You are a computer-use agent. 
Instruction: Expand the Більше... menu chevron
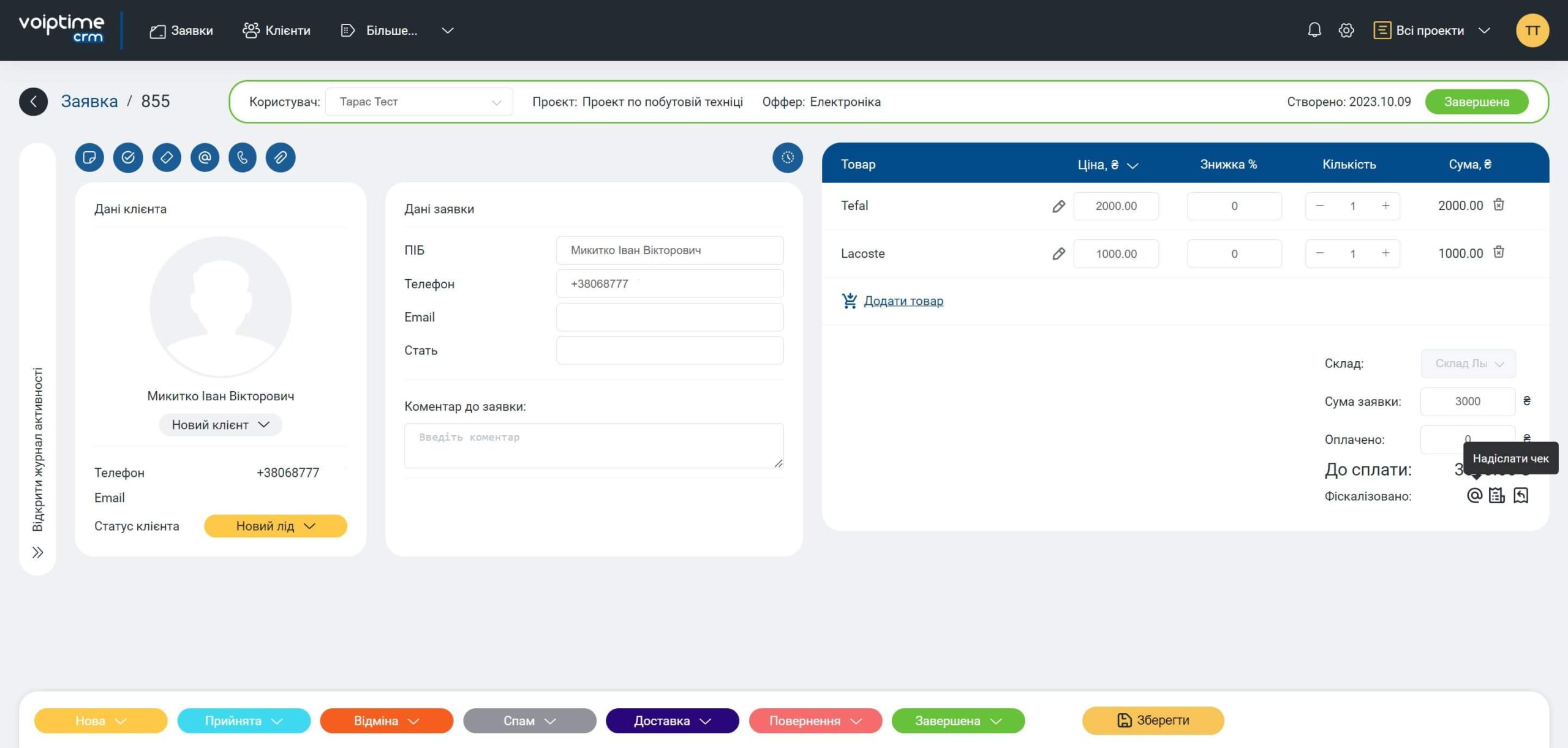pos(448,31)
